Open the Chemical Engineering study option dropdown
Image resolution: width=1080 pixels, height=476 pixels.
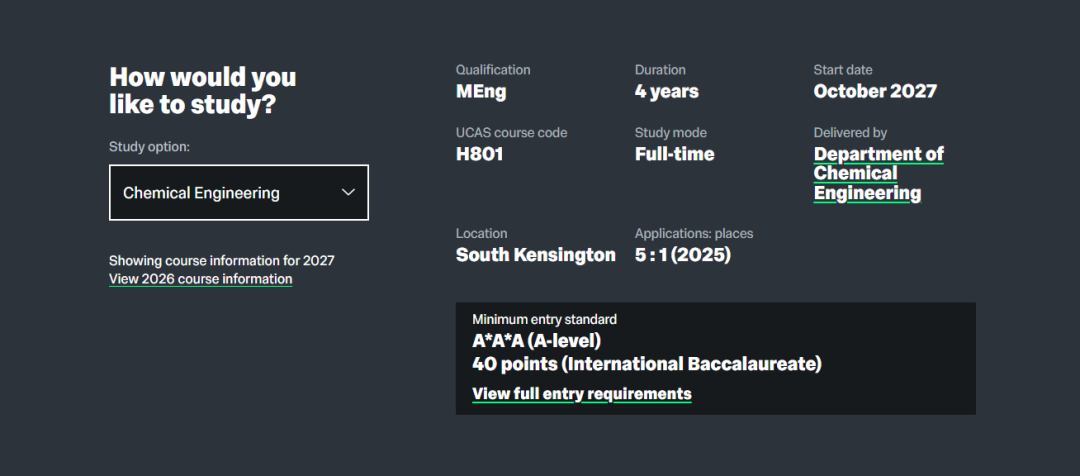[x=238, y=193]
